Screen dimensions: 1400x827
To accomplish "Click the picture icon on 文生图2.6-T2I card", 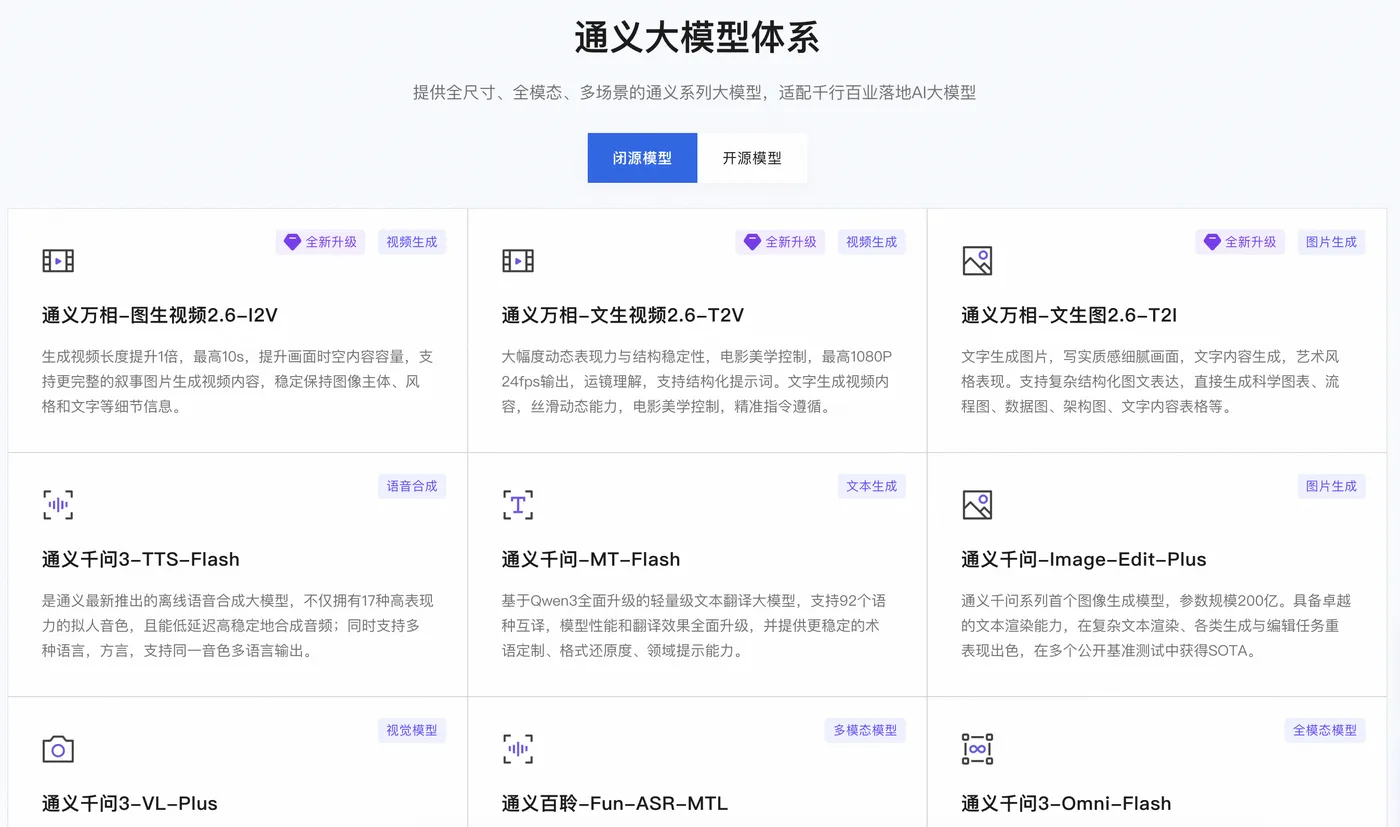I will click(x=977, y=260).
